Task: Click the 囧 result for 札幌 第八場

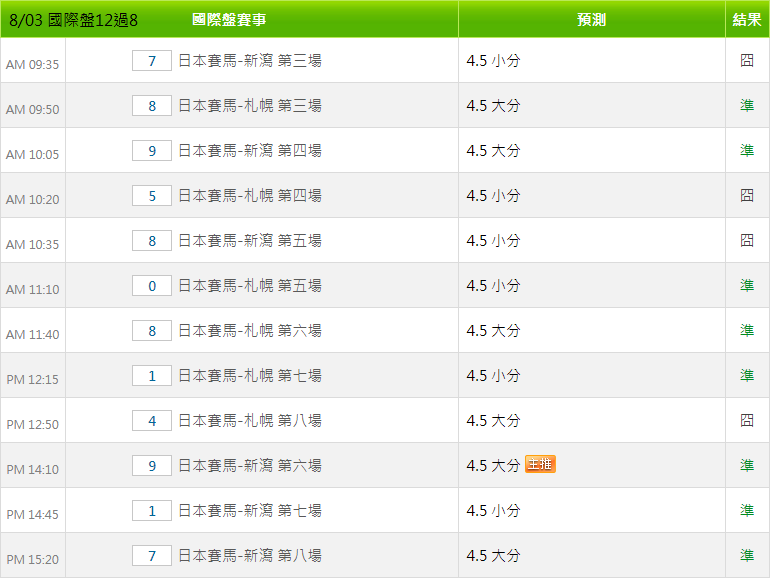Action: [747, 420]
